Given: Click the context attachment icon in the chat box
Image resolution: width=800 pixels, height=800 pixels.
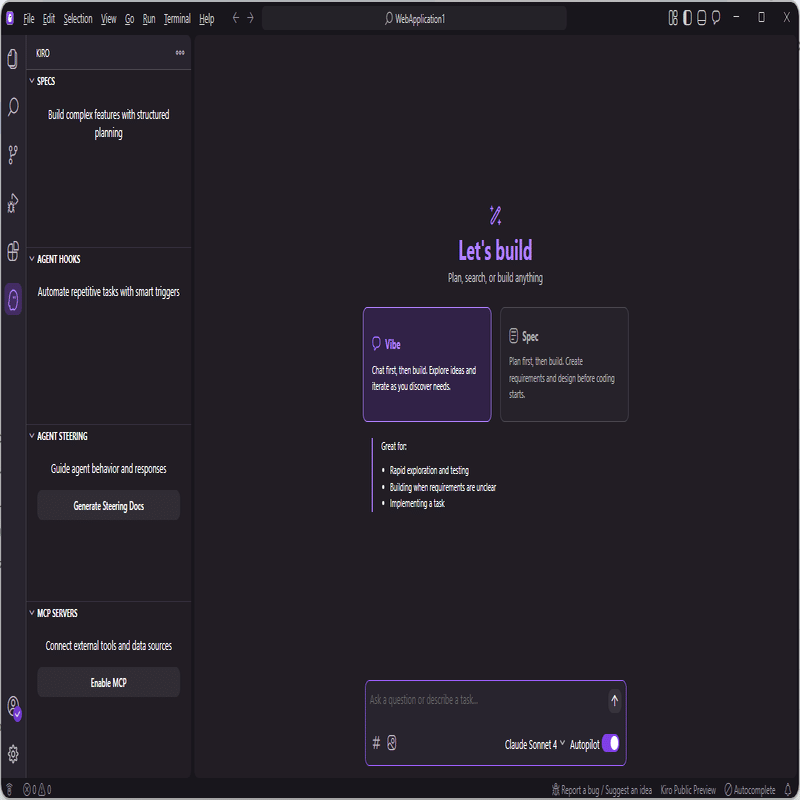Looking at the screenshot, I should [x=375, y=743].
